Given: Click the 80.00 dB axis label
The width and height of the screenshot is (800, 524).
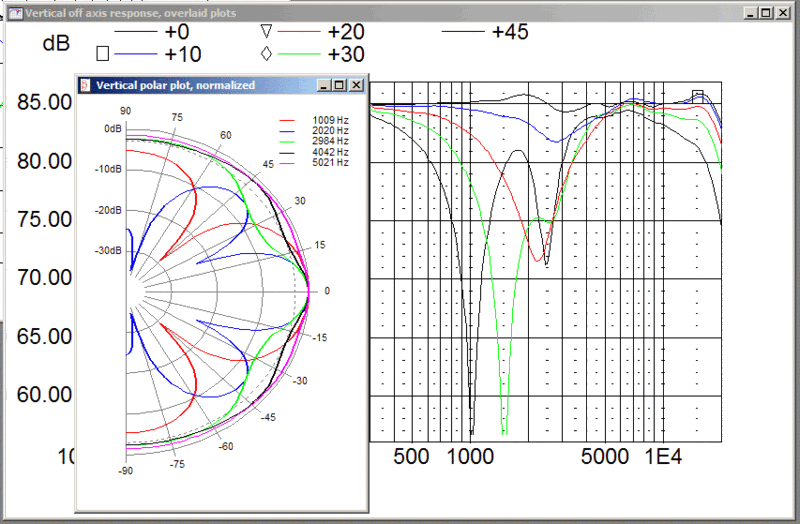Looking at the screenshot, I should tap(44, 161).
